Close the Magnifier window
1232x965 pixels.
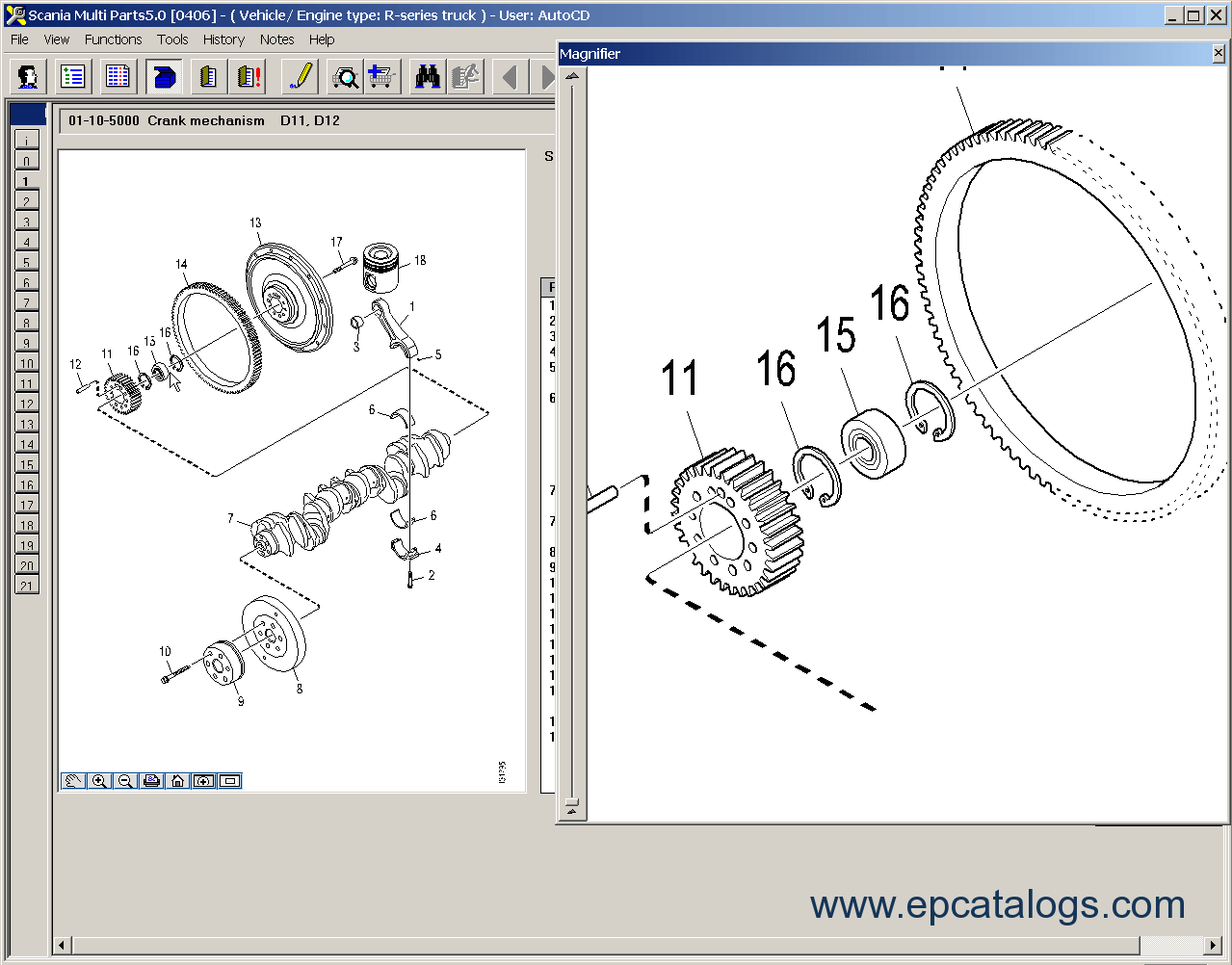[x=1219, y=54]
